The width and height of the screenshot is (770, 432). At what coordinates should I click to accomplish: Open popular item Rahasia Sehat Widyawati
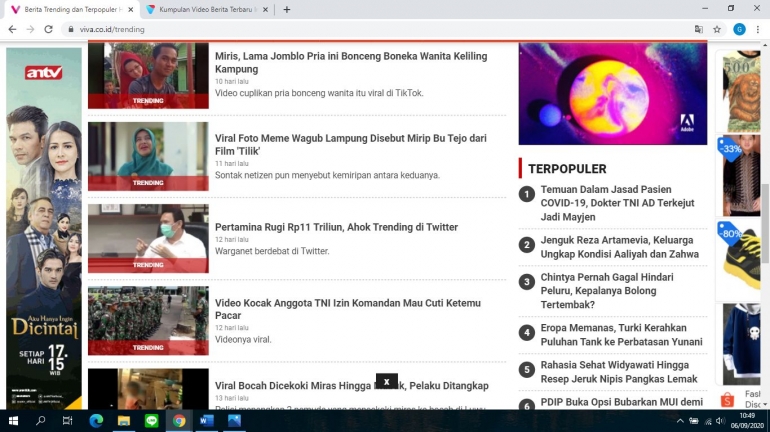(x=619, y=372)
